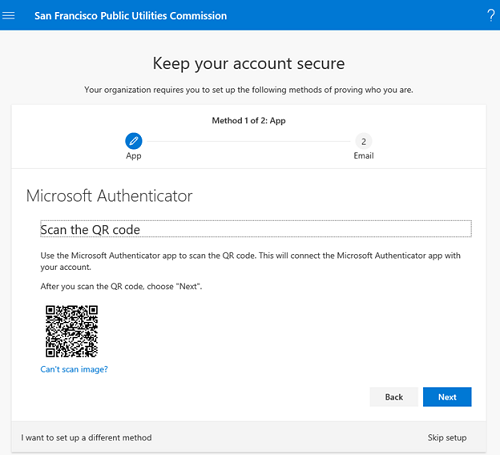Viewport: 500px width, 455px height.
Task: Click the "App" step label
Action: 134,156
